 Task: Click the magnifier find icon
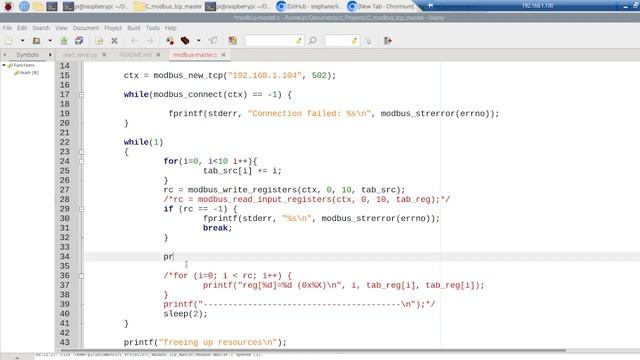click(313, 41)
